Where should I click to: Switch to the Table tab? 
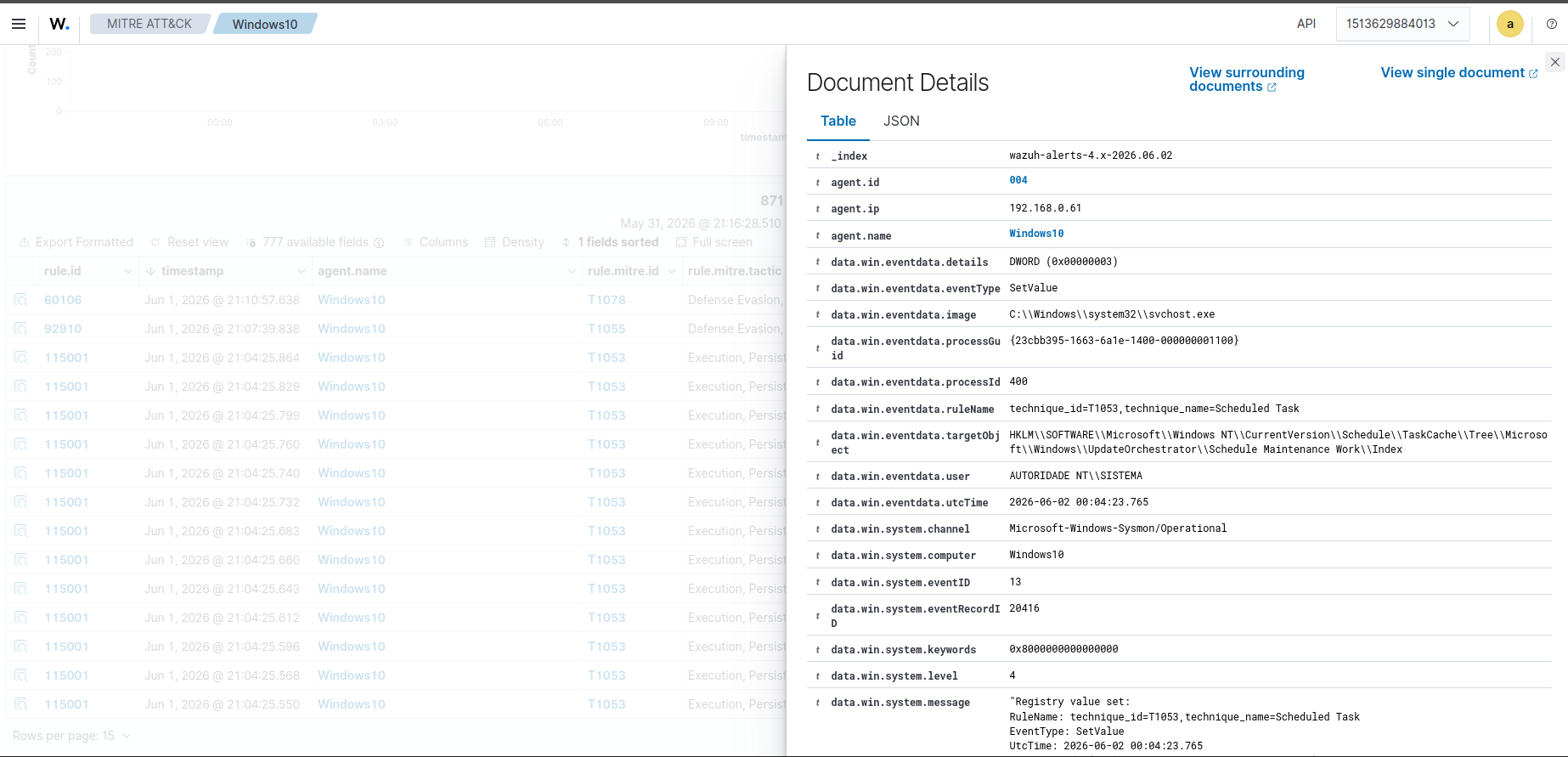[838, 121]
